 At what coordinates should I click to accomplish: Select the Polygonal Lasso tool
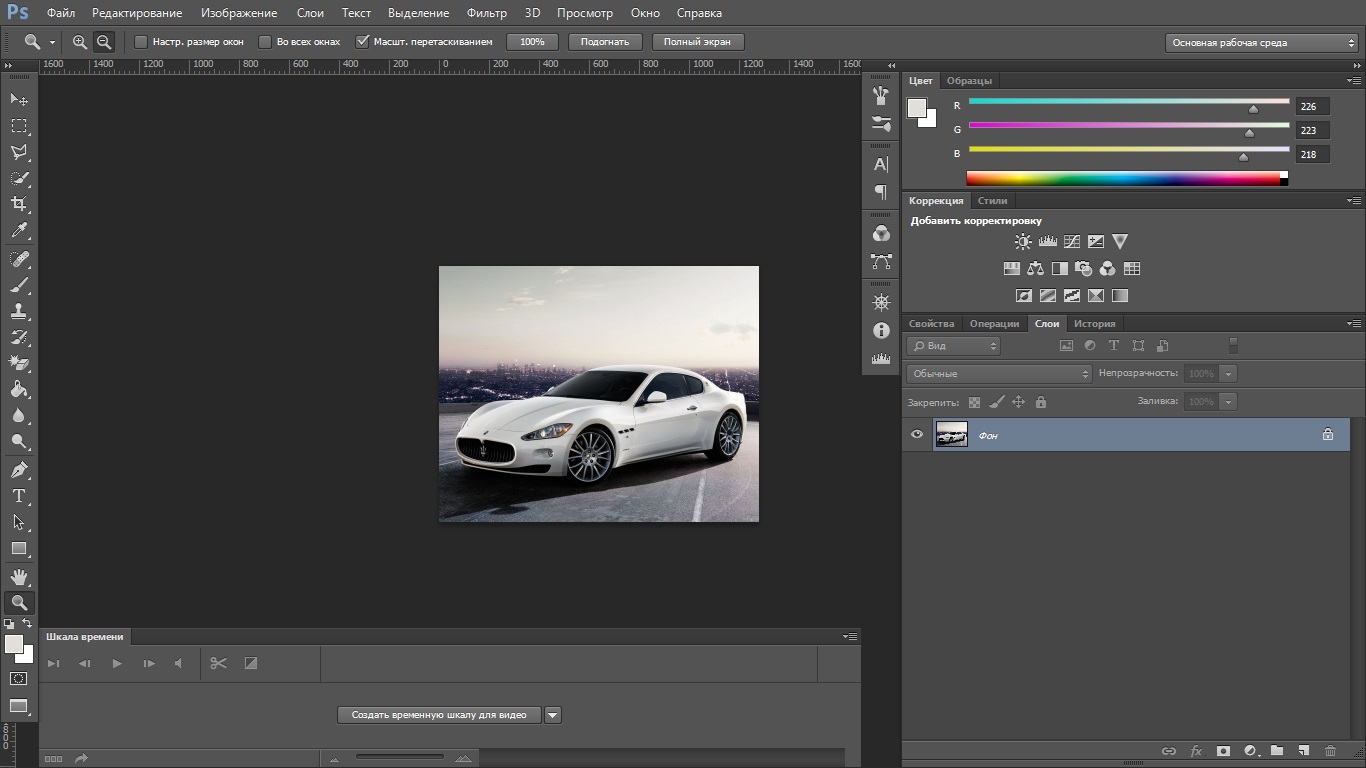[19, 152]
